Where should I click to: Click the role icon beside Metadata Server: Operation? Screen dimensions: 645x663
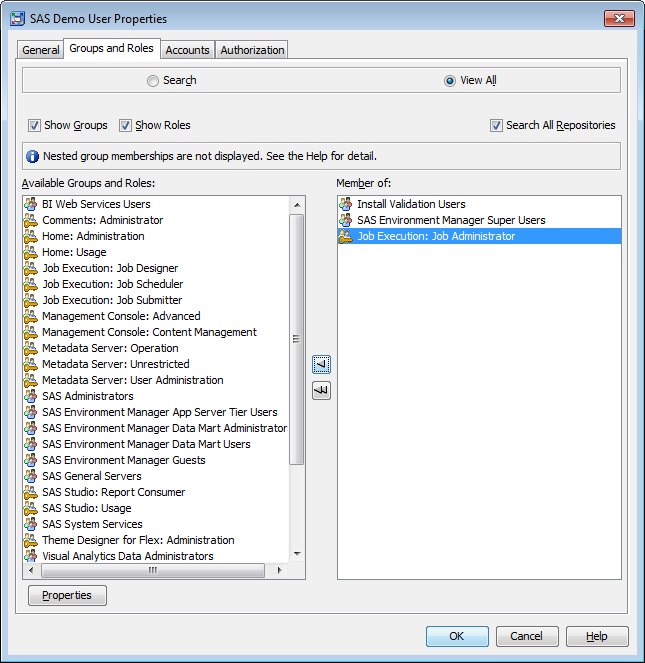[31, 348]
